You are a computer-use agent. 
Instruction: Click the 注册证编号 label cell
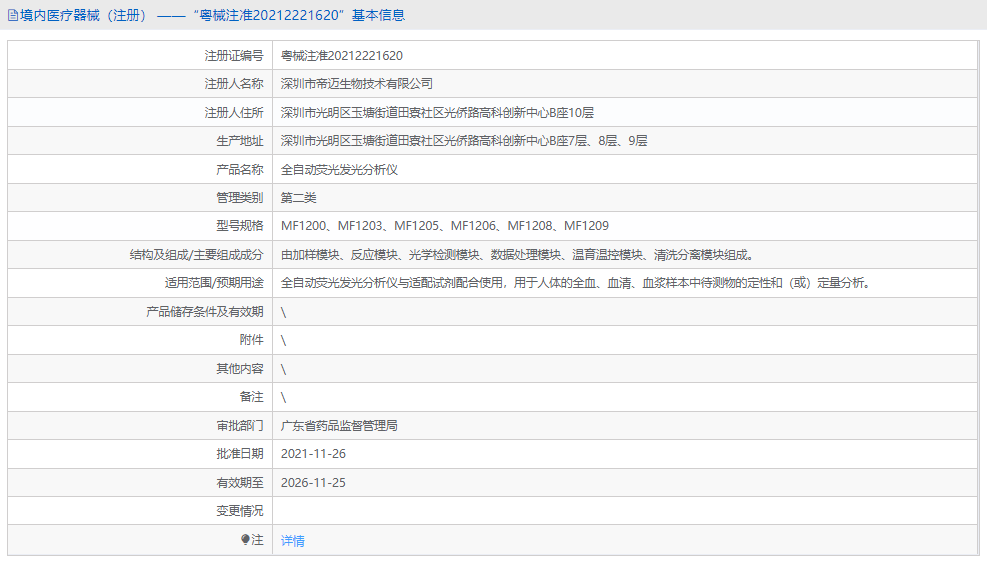(234, 55)
